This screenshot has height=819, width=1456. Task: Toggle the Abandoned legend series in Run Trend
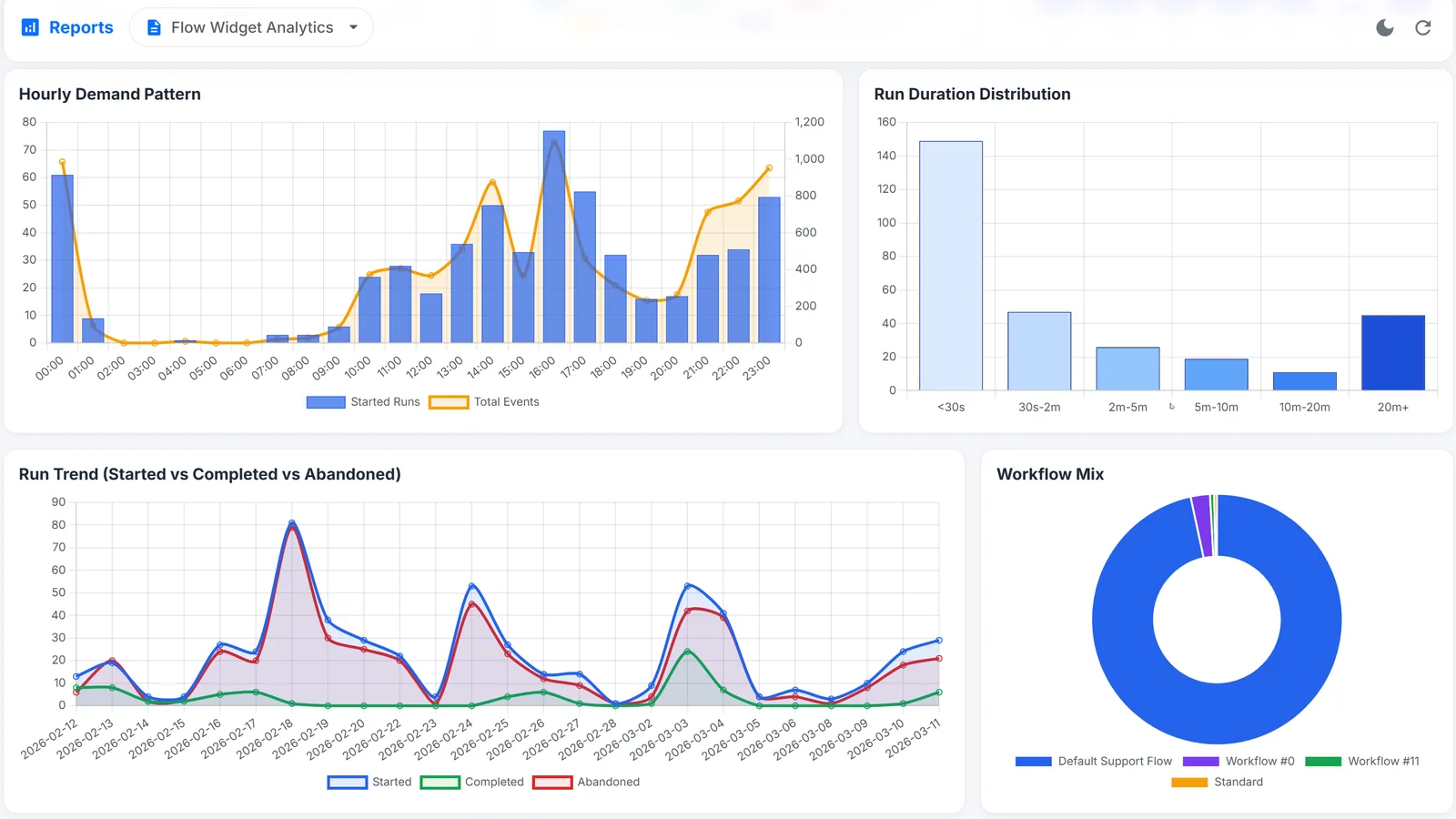click(x=587, y=782)
